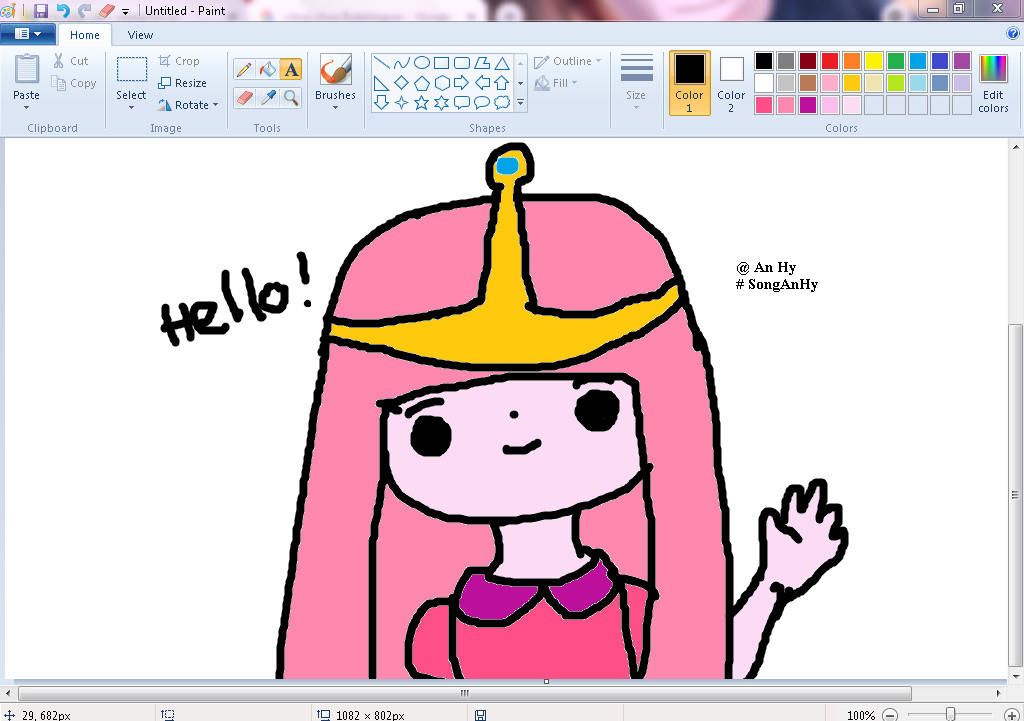Viewport: 1024px width, 721px height.
Task: Pick the red color swatch
Action: click(x=829, y=61)
